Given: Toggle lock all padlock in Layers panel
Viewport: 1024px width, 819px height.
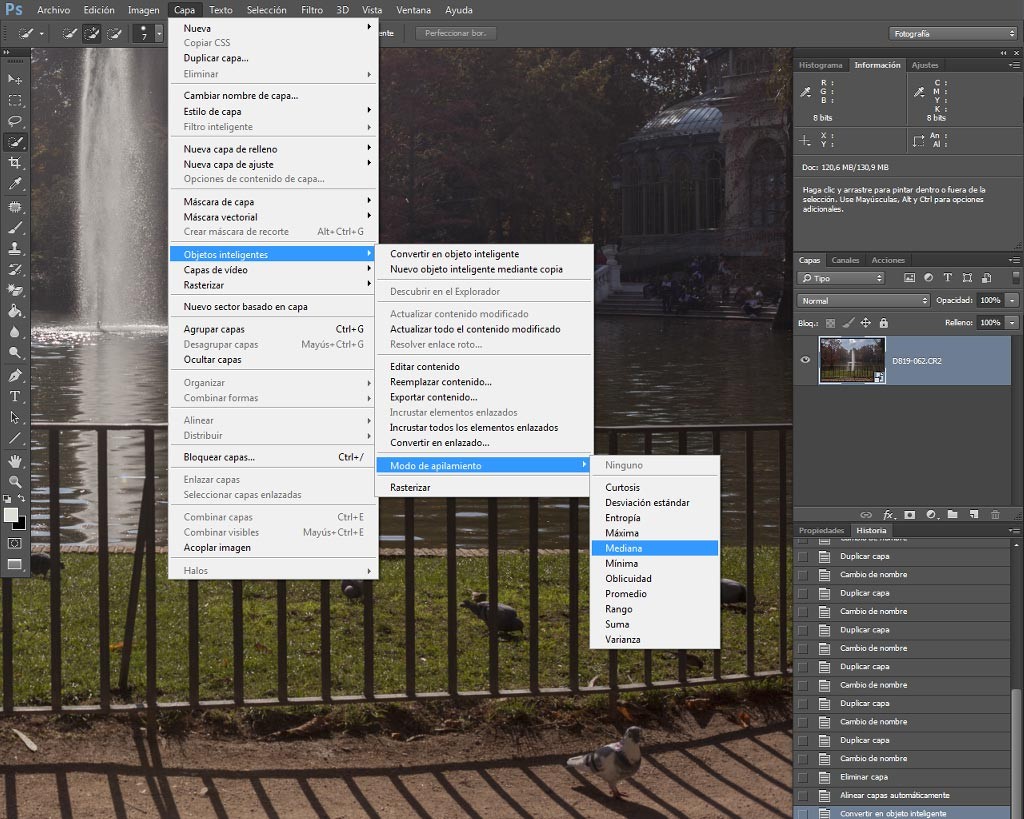Looking at the screenshot, I should click(x=884, y=323).
